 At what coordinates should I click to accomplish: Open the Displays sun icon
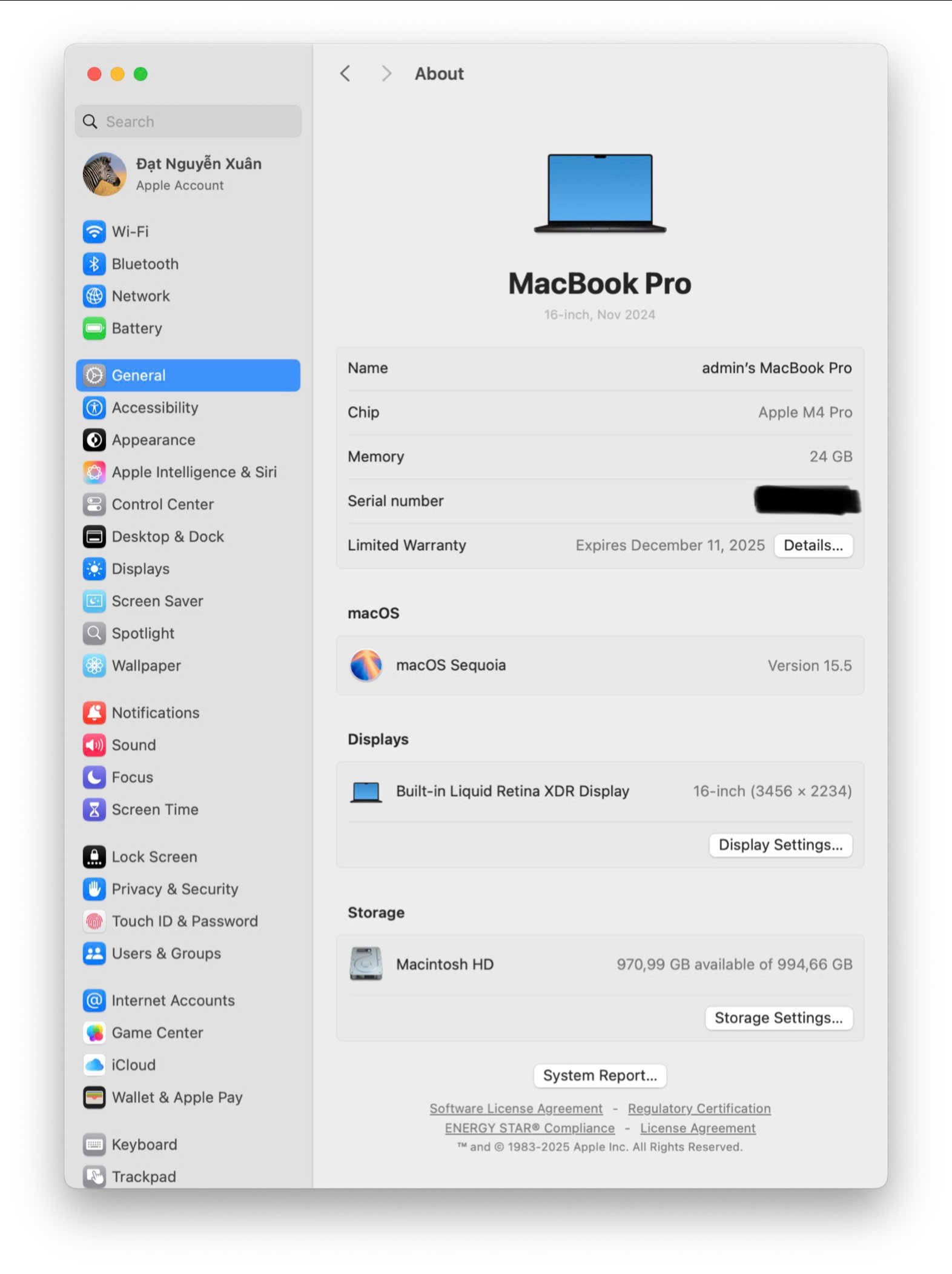click(94, 568)
